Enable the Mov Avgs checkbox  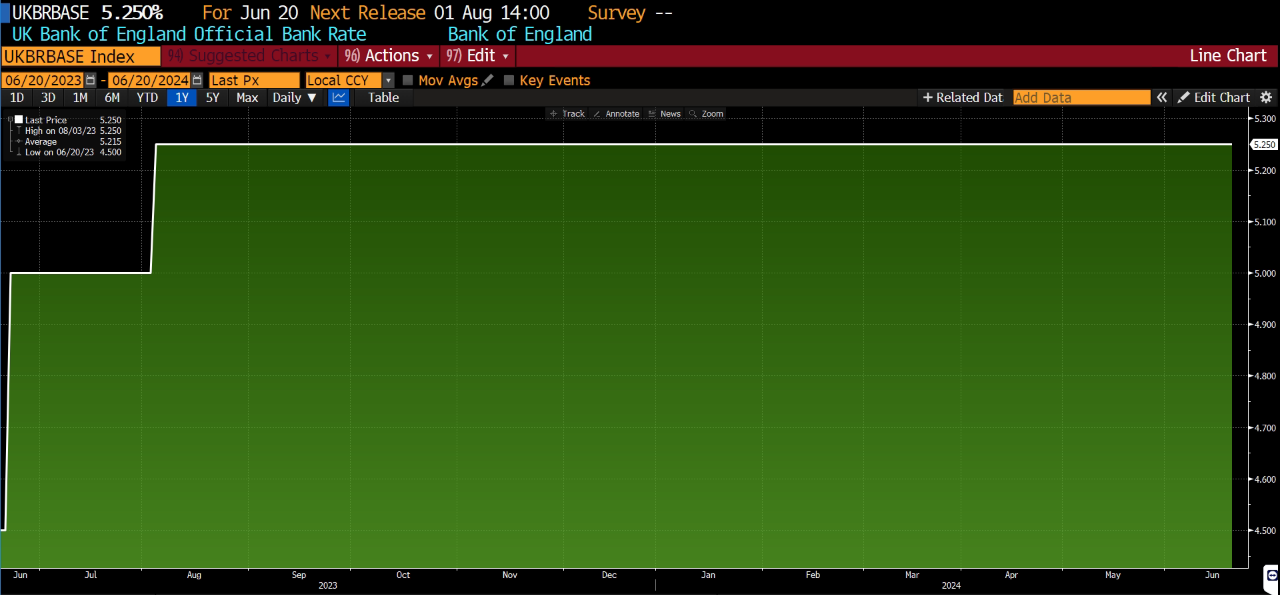pyautogui.click(x=408, y=80)
